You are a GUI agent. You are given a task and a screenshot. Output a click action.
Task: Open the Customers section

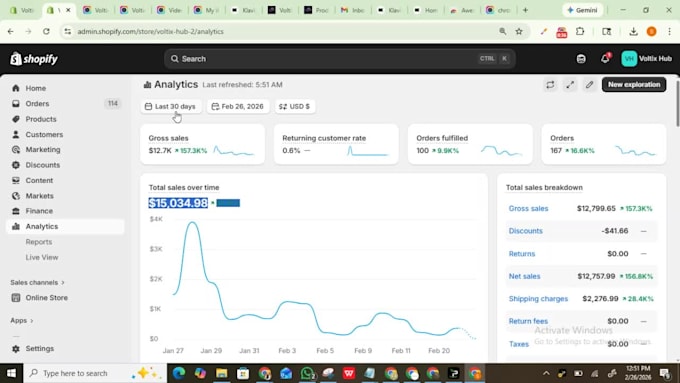point(44,134)
